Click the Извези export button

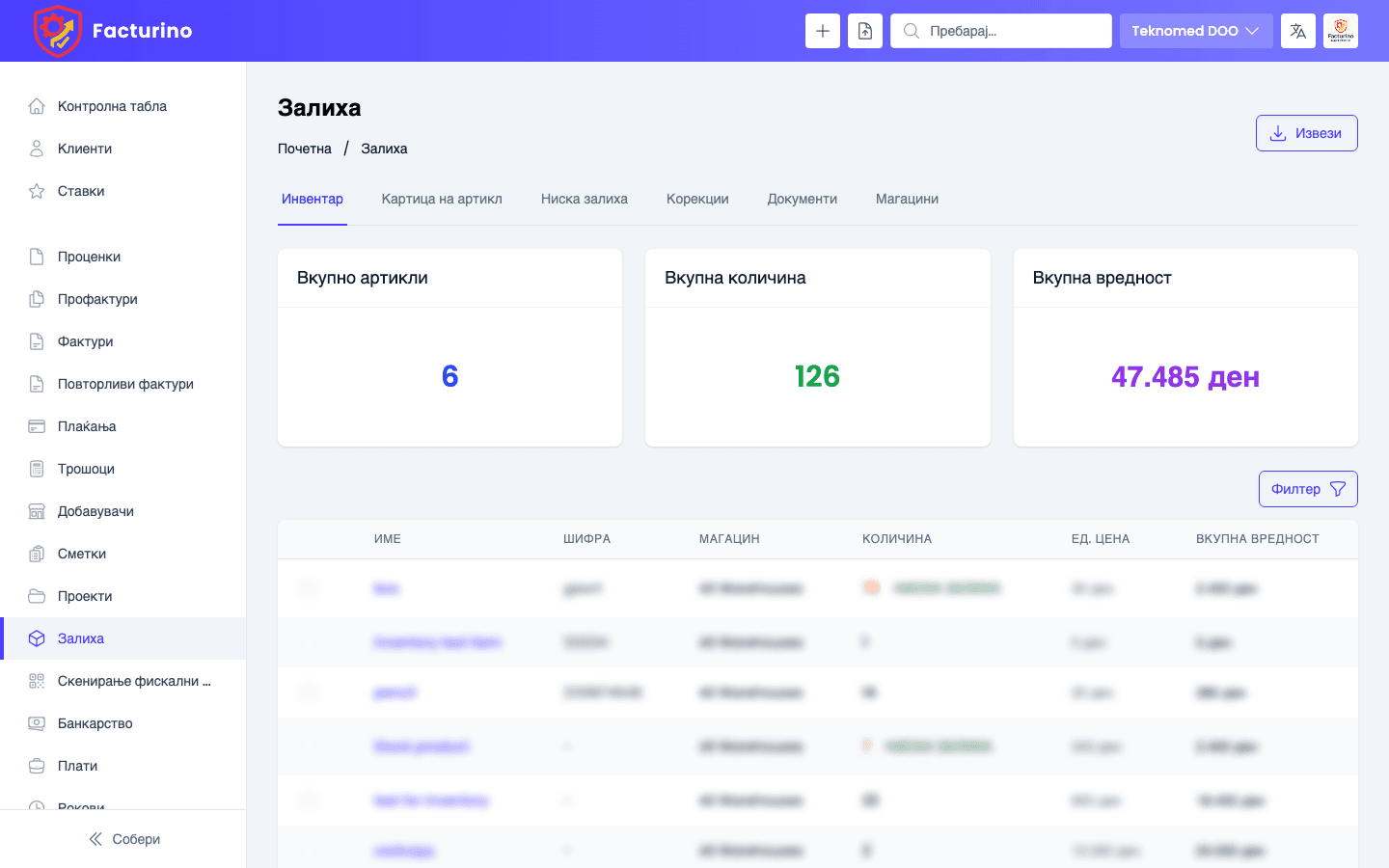[1306, 133]
